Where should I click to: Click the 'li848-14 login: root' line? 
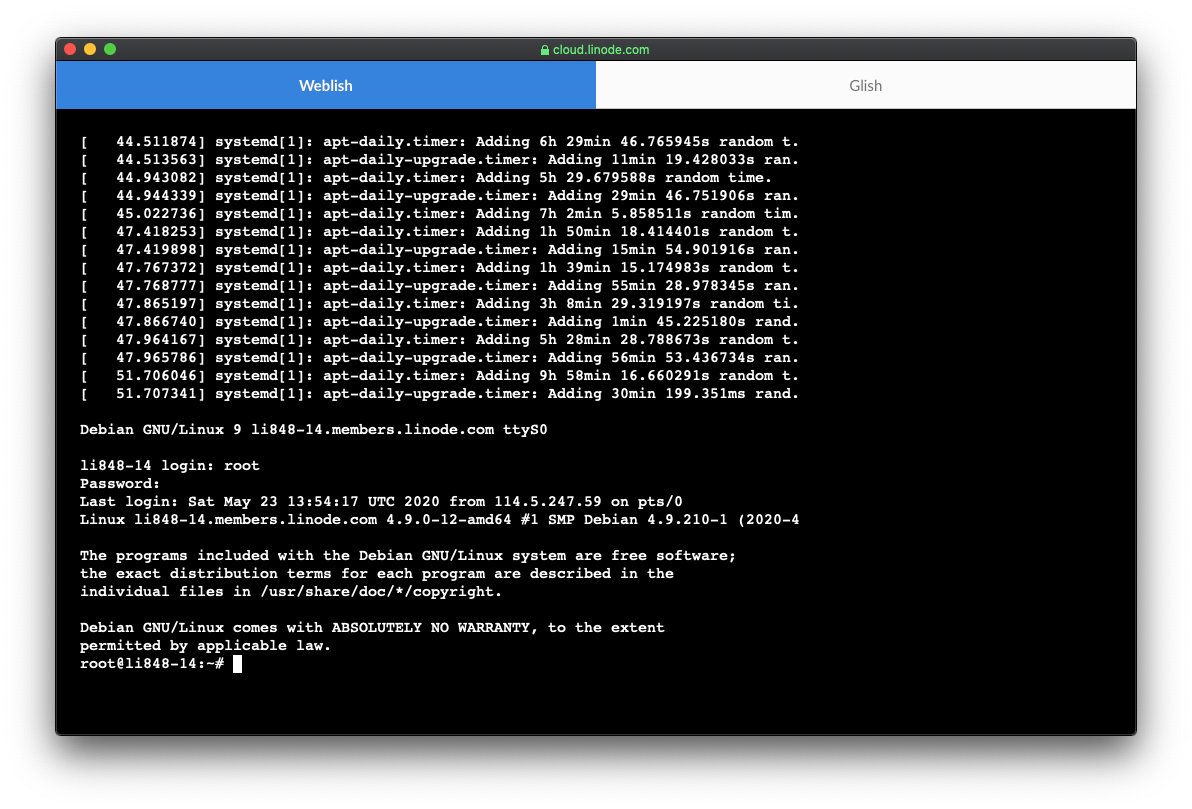170,466
